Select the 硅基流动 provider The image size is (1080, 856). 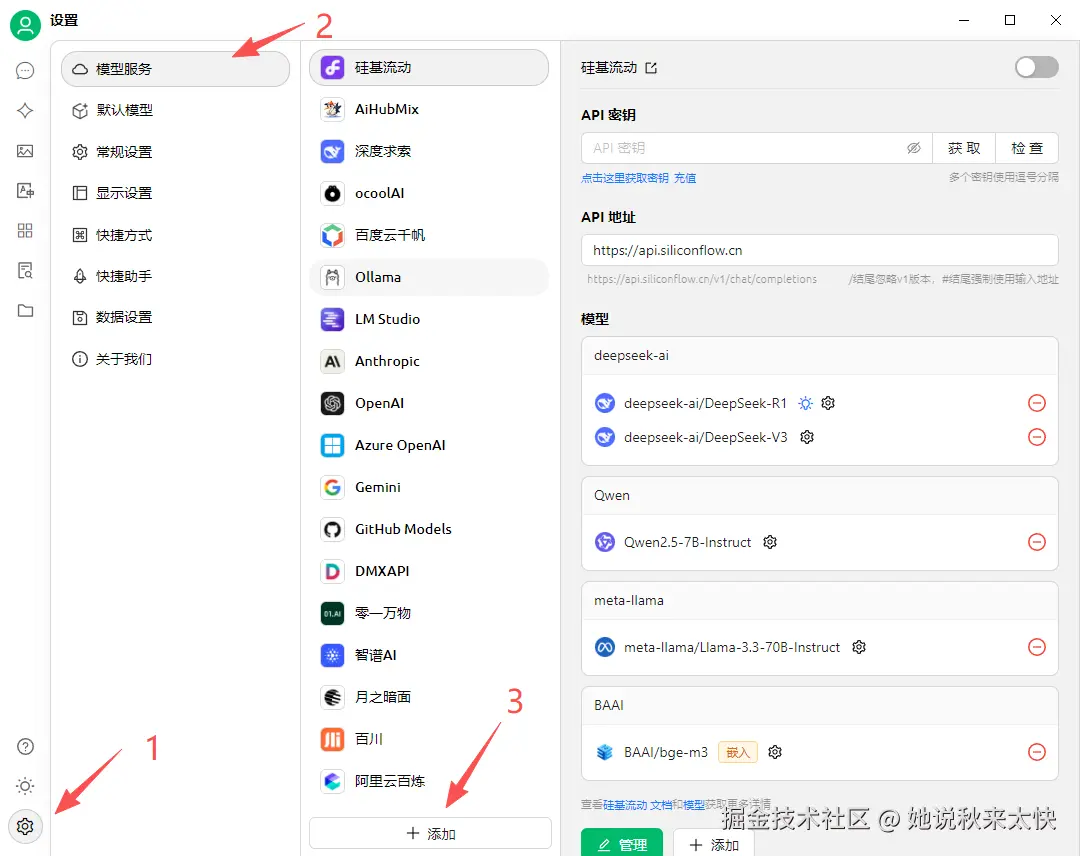pos(429,67)
